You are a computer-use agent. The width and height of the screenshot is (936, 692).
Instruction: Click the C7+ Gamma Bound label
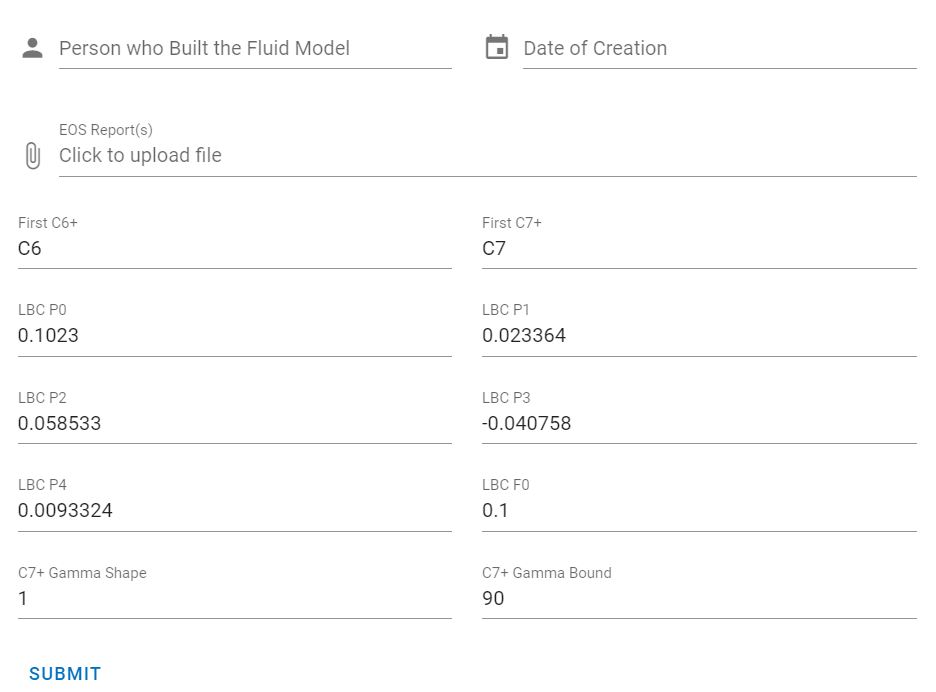547,573
